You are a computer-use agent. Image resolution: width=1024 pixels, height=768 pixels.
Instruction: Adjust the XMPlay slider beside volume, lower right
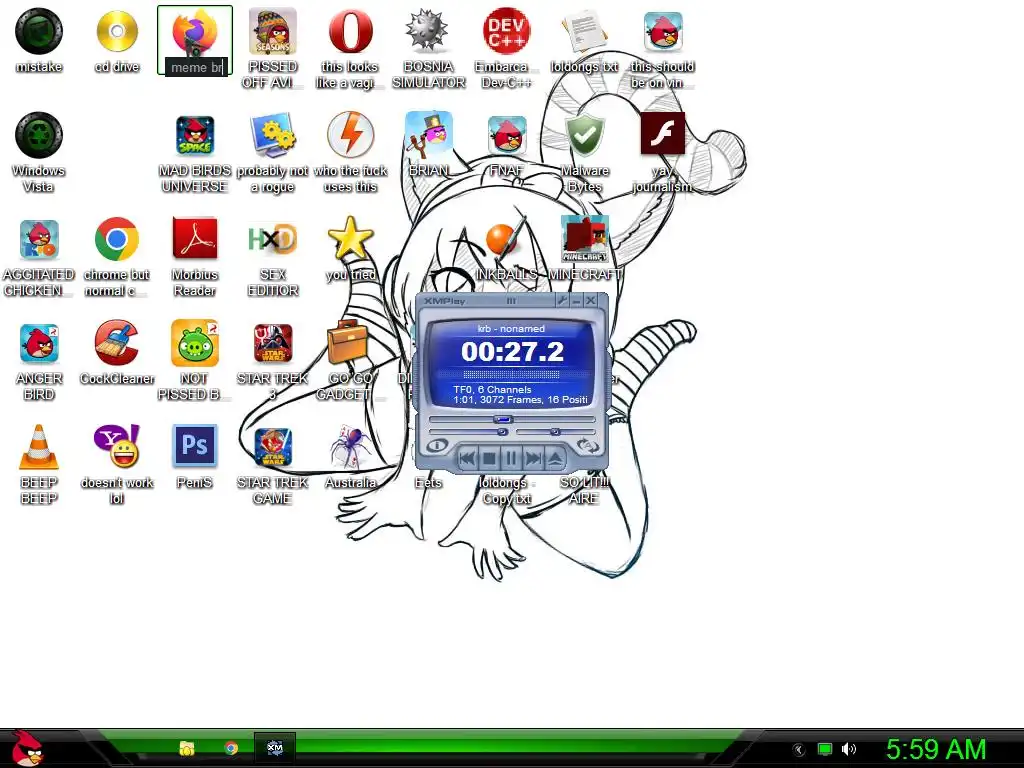556,432
